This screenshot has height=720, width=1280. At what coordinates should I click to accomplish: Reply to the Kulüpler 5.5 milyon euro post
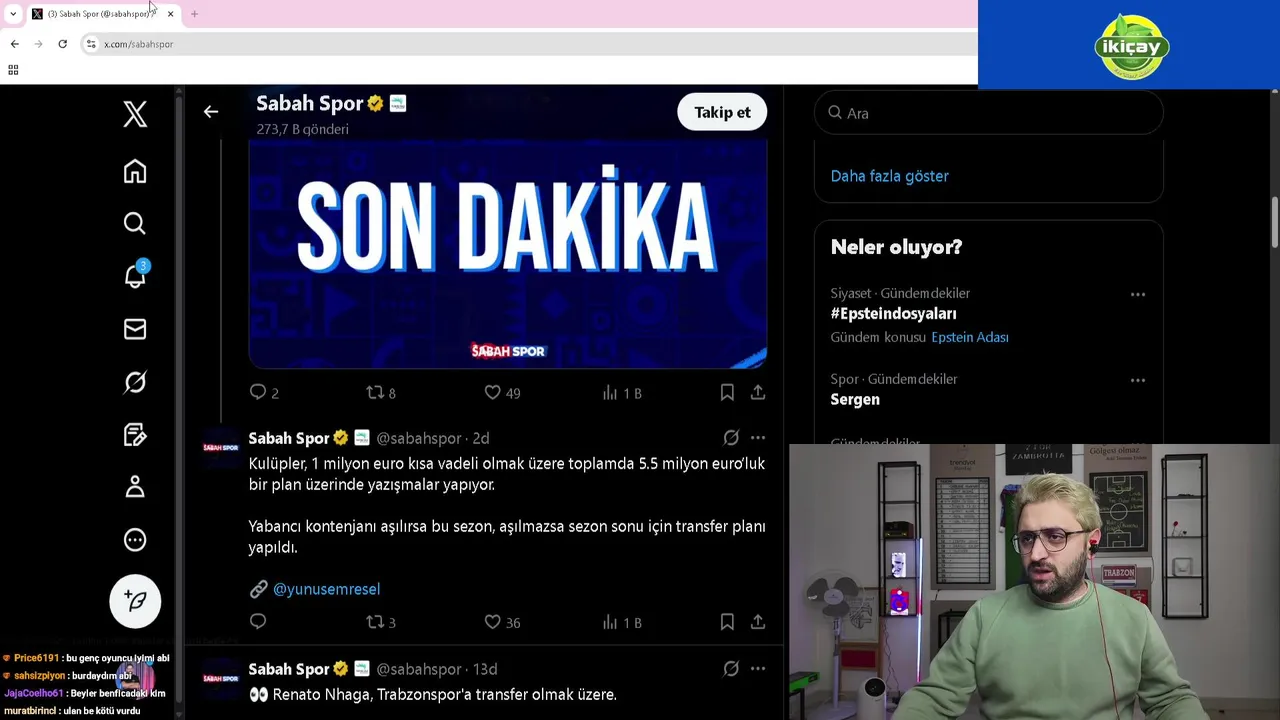(258, 622)
